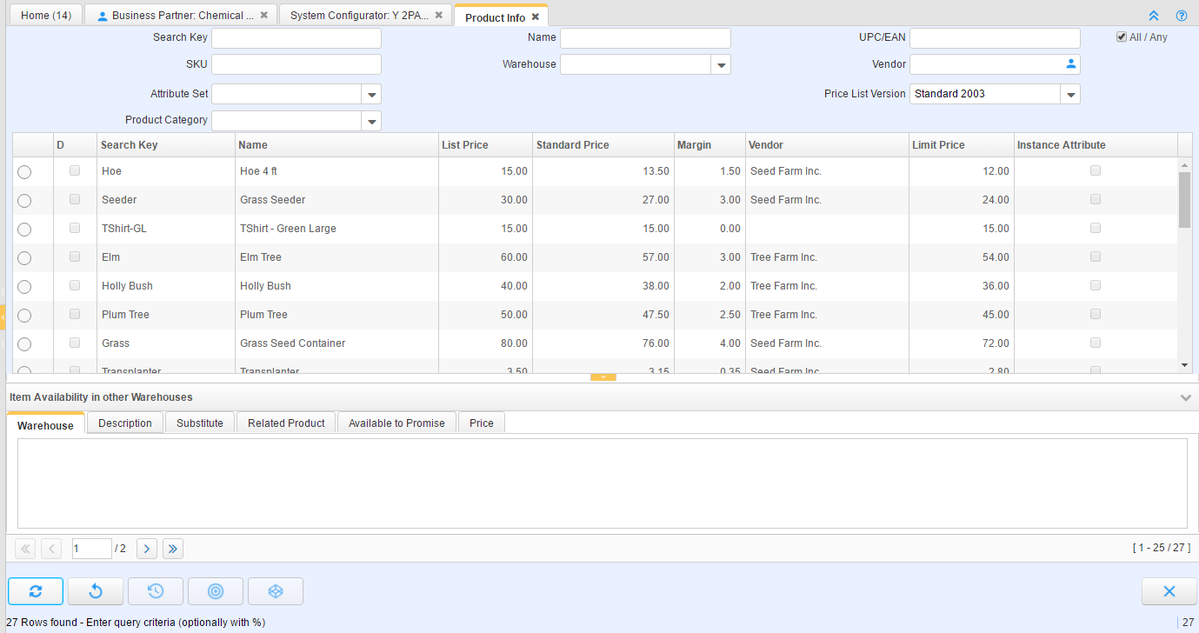This screenshot has height=633, width=1199.
Task: Switch to the Available to Promise tab
Action: pyautogui.click(x=396, y=423)
